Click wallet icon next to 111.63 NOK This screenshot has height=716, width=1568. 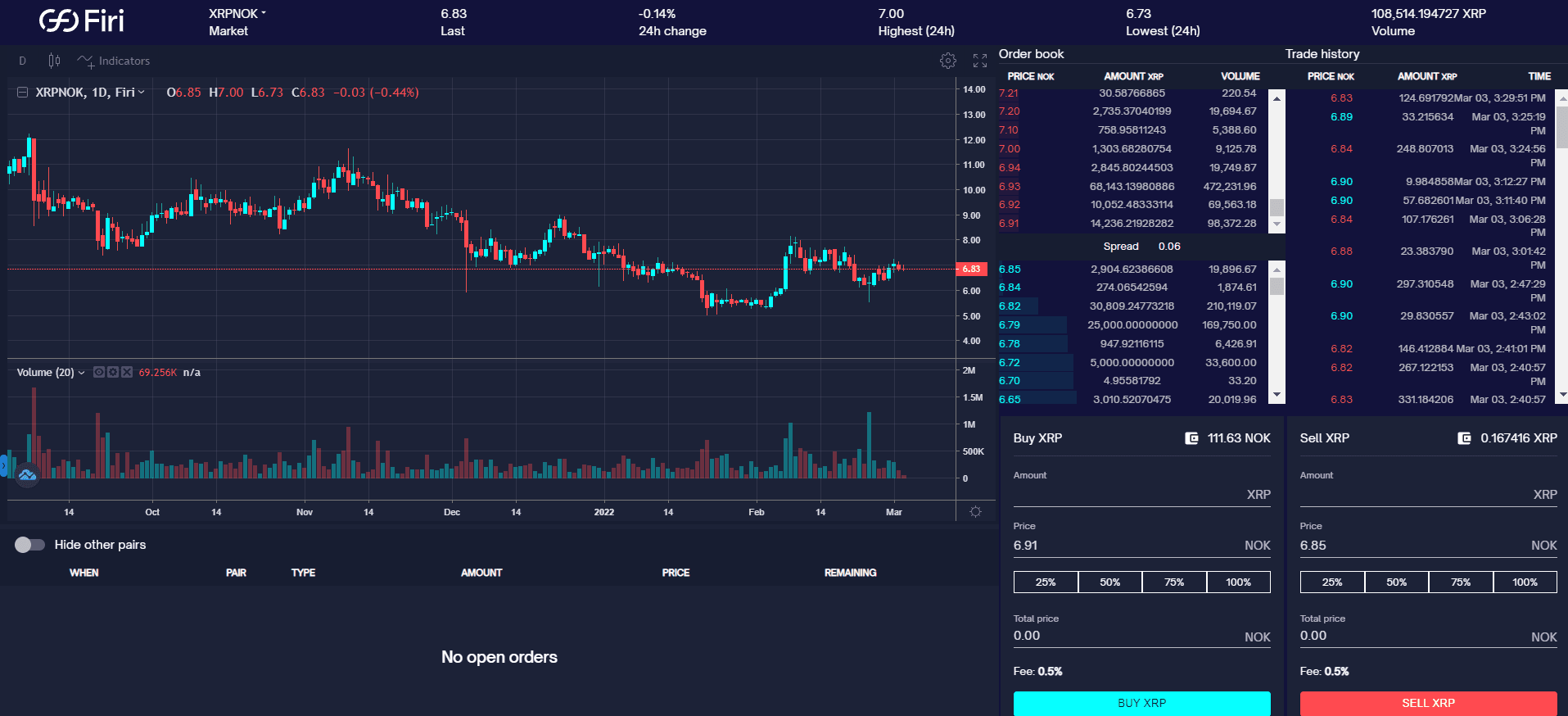[1192, 438]
